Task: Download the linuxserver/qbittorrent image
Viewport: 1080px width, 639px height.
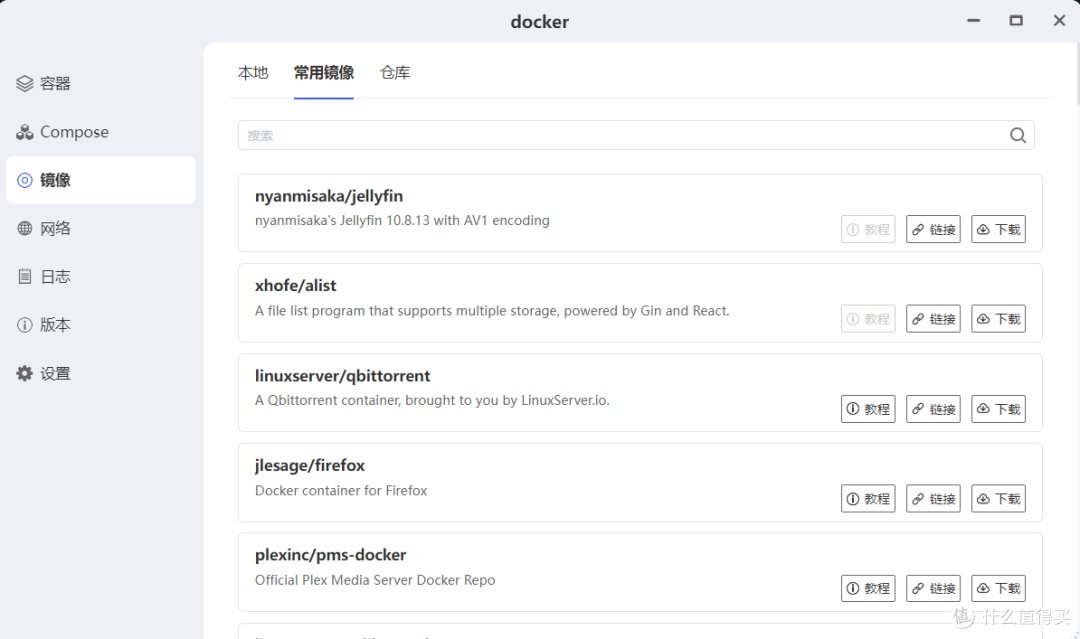Action: [x=998, y=409]
